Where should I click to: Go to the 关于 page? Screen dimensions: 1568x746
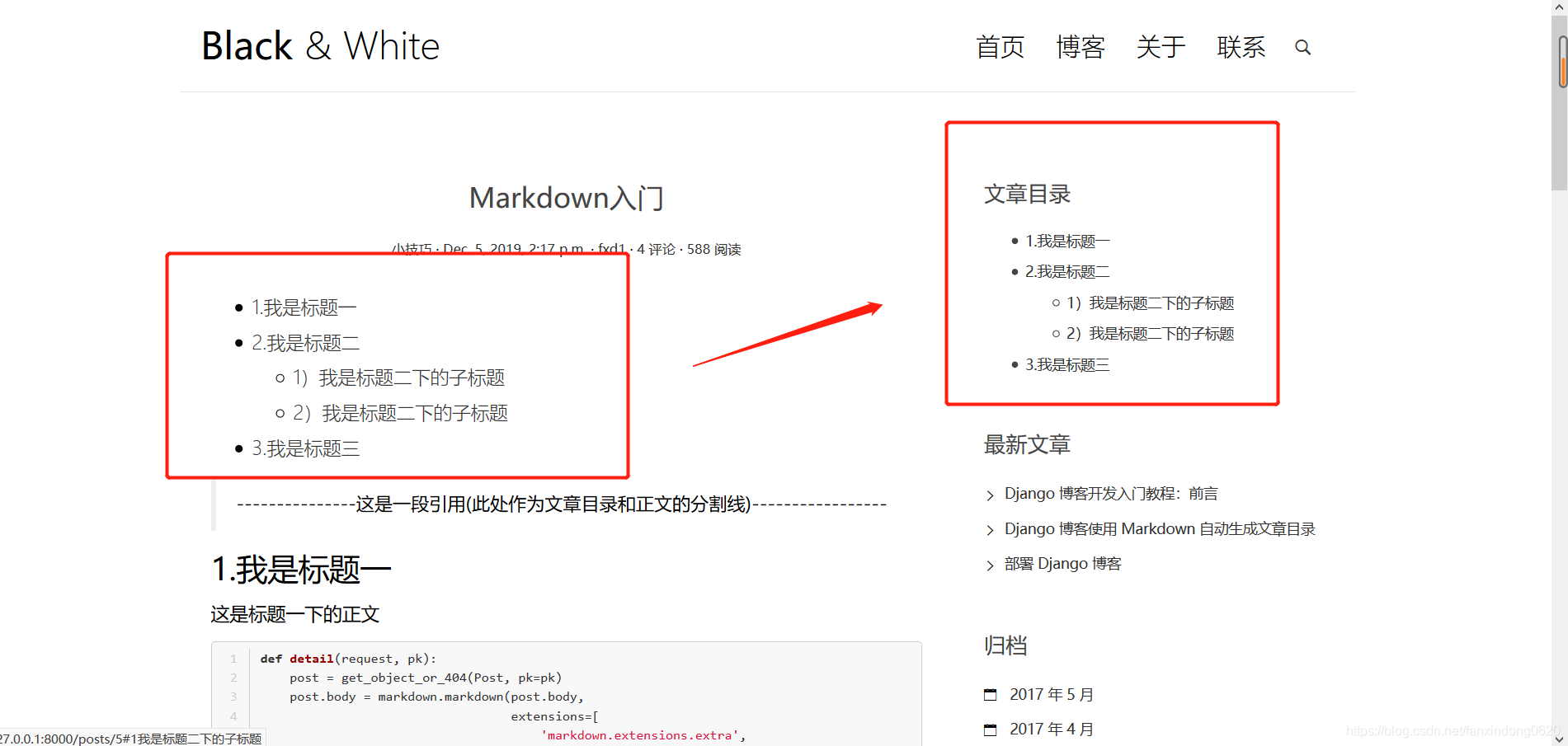pyautogui.click(x=1161, y=47)
